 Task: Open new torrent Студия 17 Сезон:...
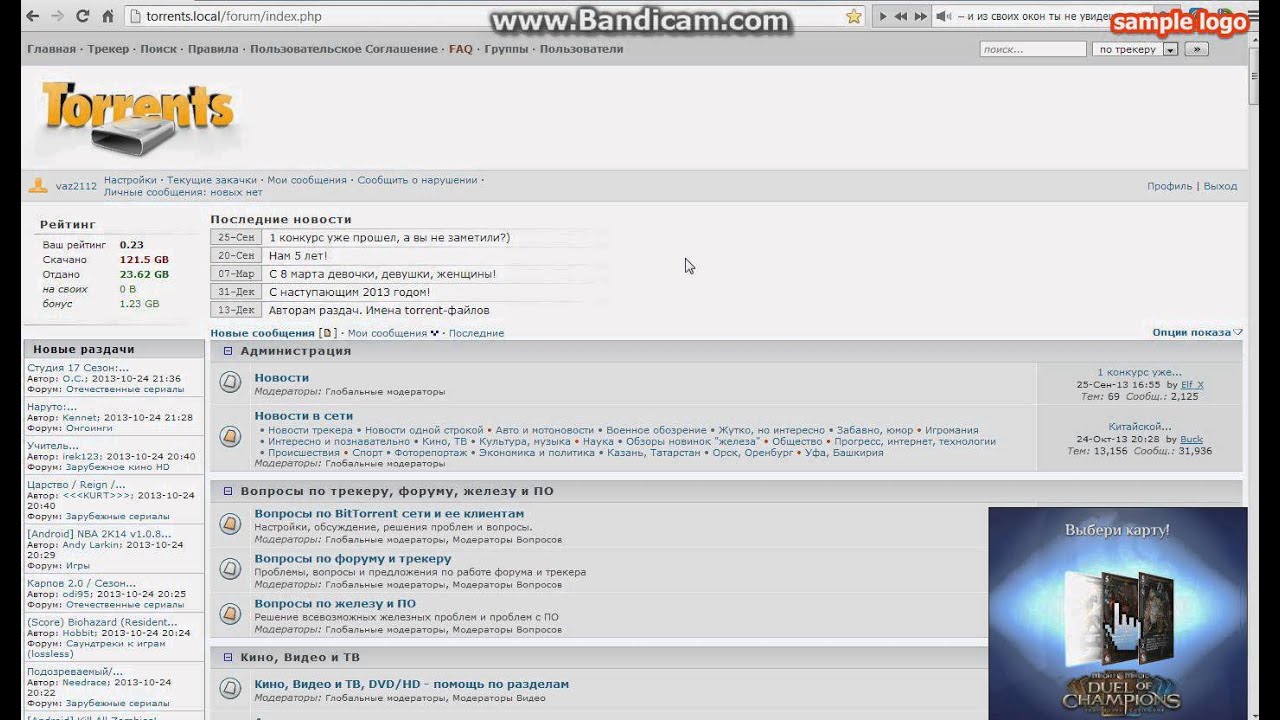(x=77, y=368)
